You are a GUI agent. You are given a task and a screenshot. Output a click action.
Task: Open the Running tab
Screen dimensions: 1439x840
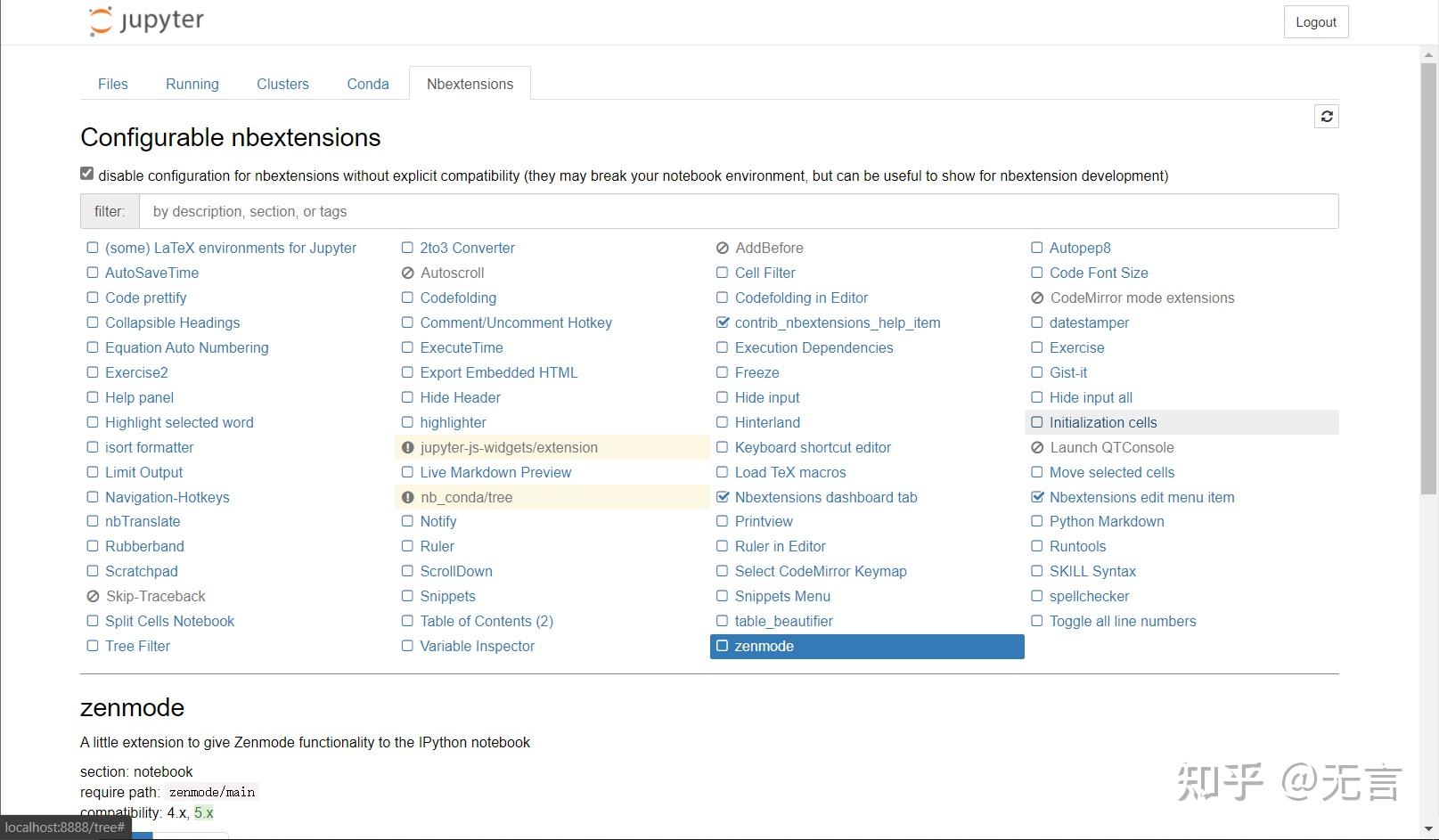click(x=192, y=84)
